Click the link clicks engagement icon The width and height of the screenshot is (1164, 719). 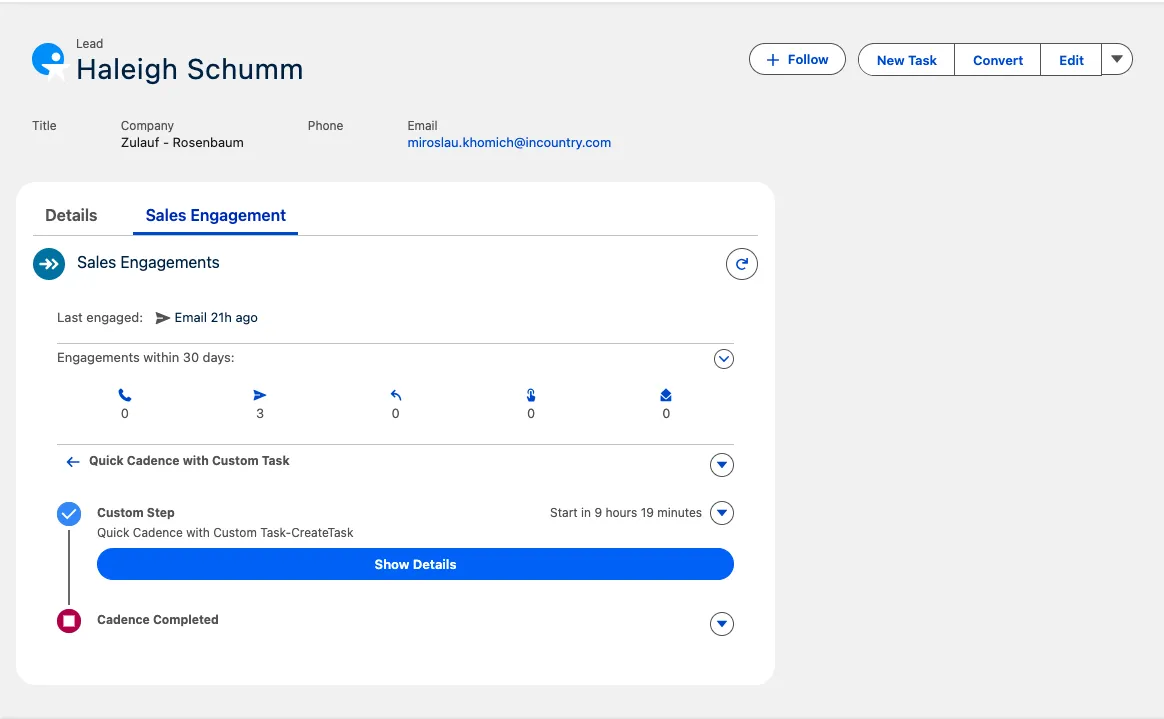tap(531, 396)
